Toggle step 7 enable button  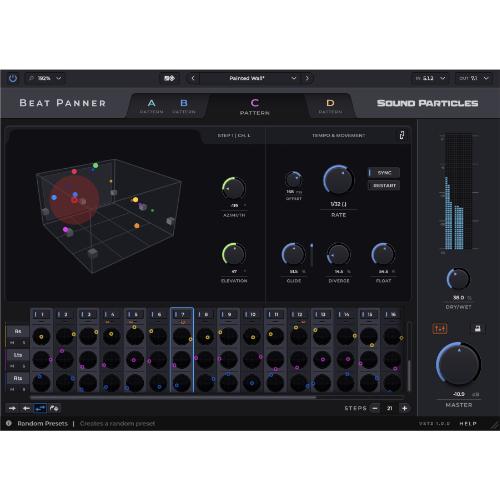182,314
